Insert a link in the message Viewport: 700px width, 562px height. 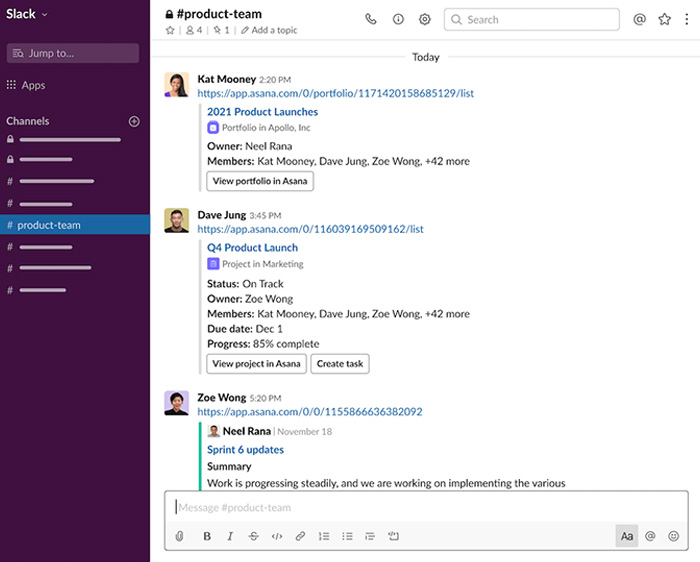point(300,536)
